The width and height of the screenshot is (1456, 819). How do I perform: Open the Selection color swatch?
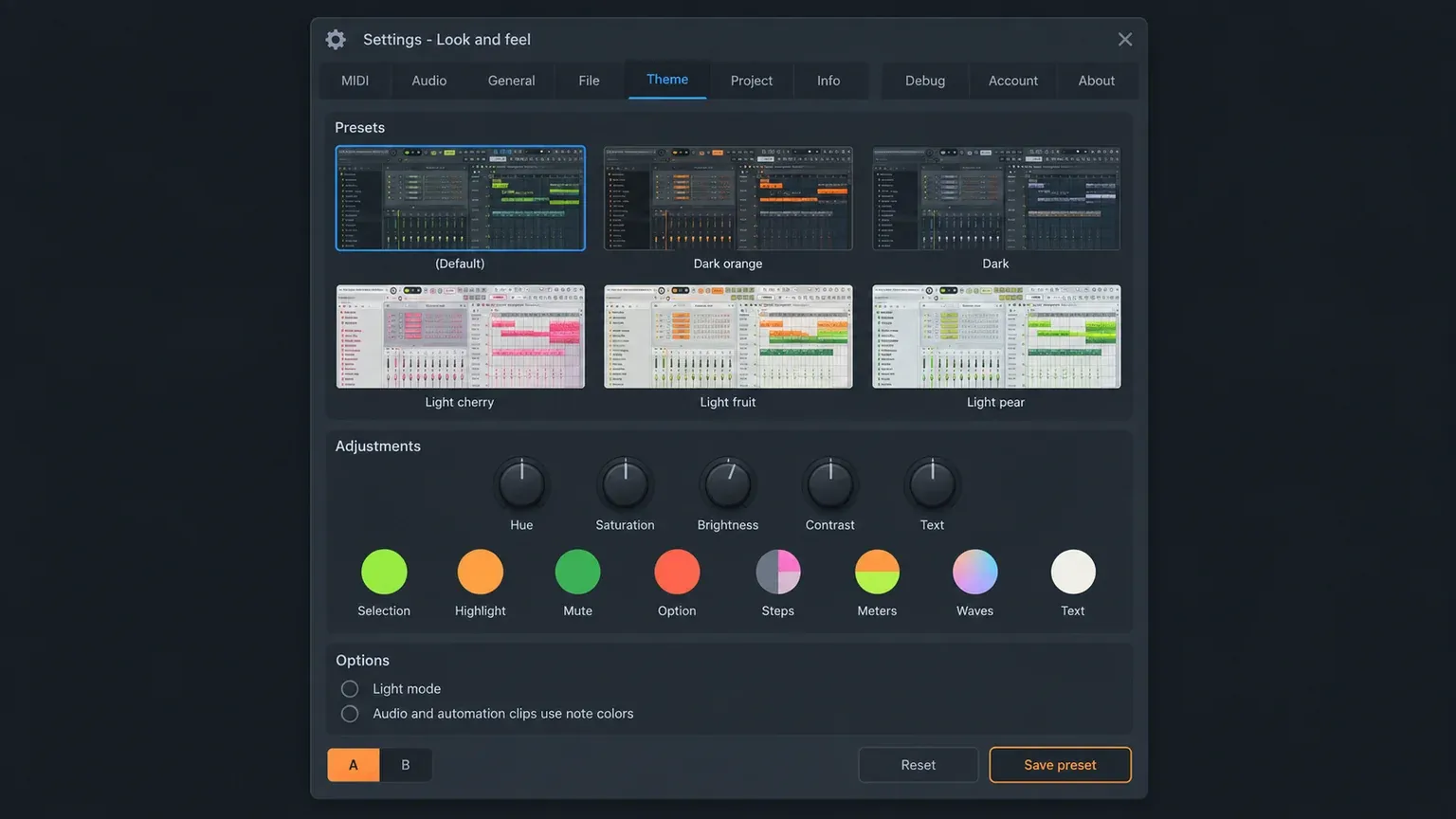tap(384, 572)
